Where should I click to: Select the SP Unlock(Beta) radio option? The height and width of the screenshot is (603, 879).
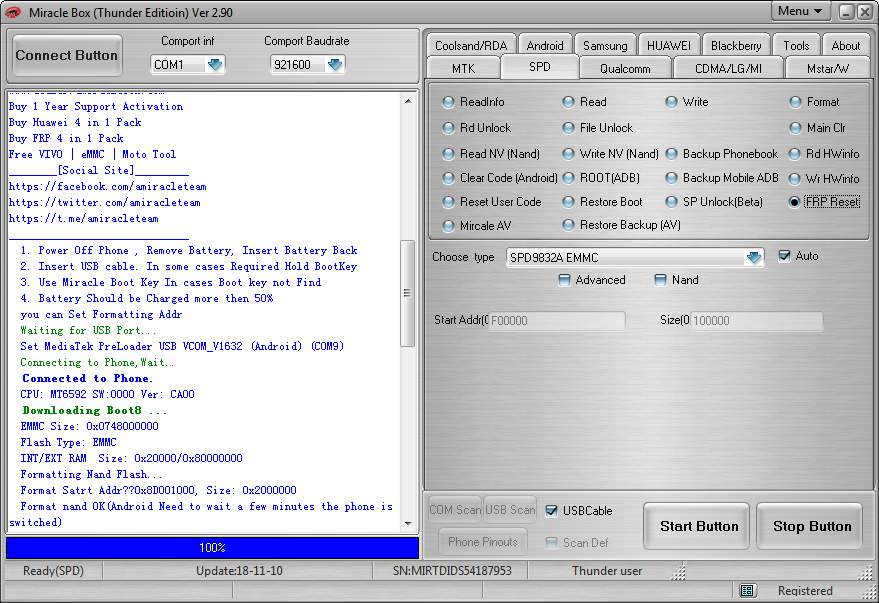coord(714,202)
